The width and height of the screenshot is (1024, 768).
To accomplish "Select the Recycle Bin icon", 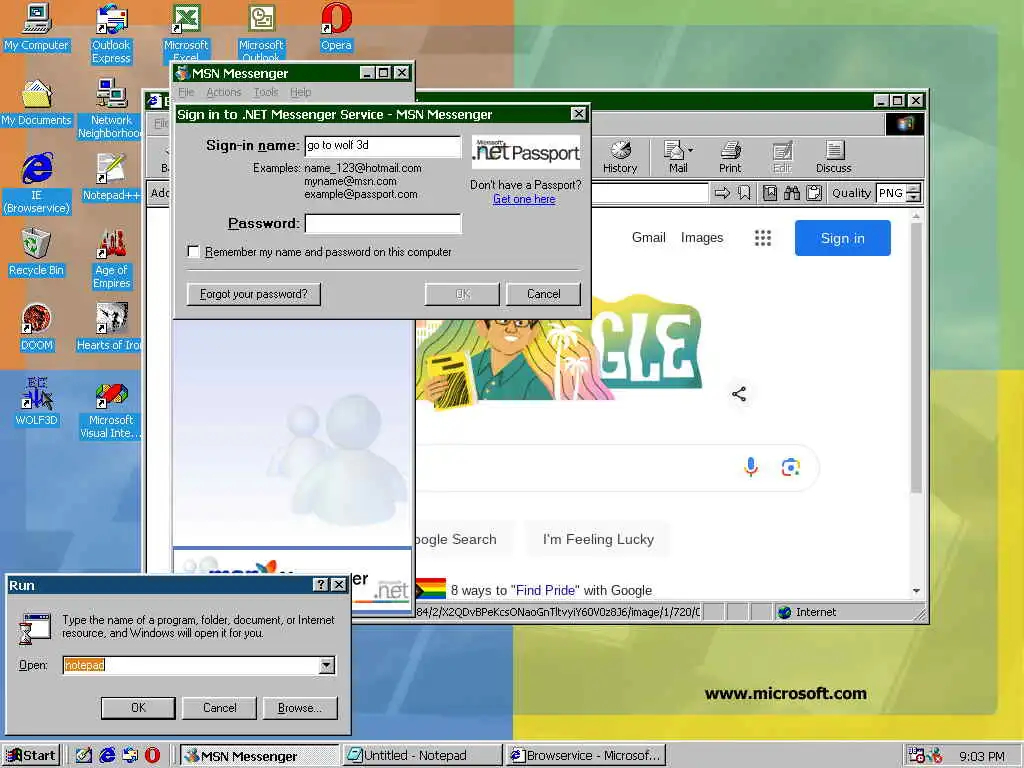I will [36, 252].
